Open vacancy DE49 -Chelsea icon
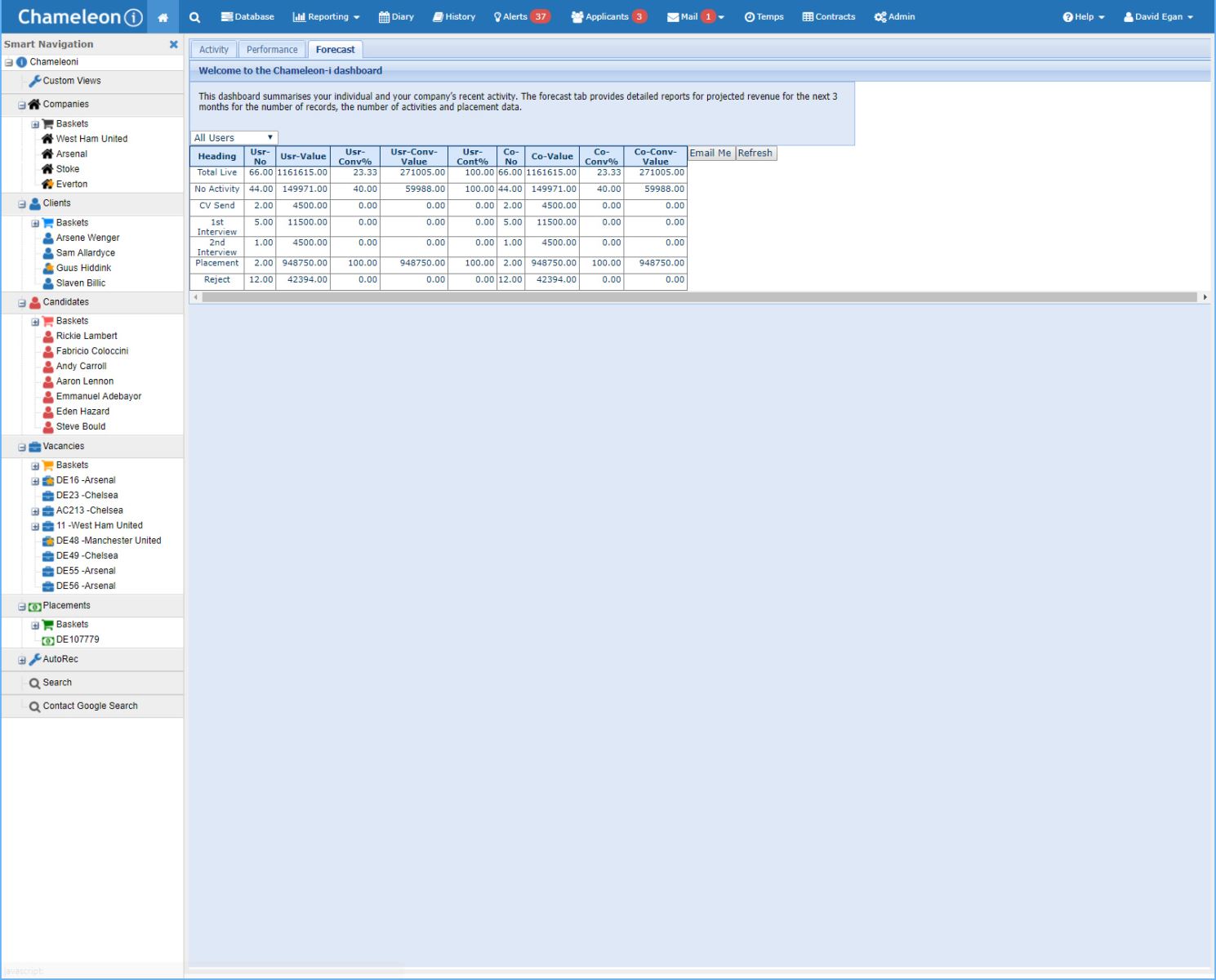 pos(47,556)
